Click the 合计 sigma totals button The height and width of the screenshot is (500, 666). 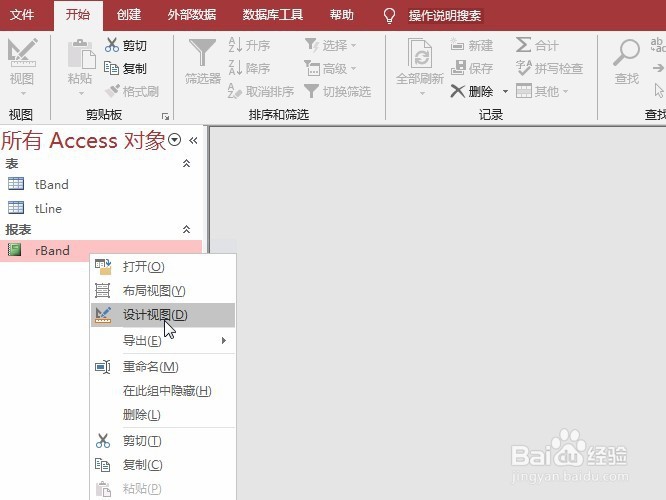pos(537,45)
